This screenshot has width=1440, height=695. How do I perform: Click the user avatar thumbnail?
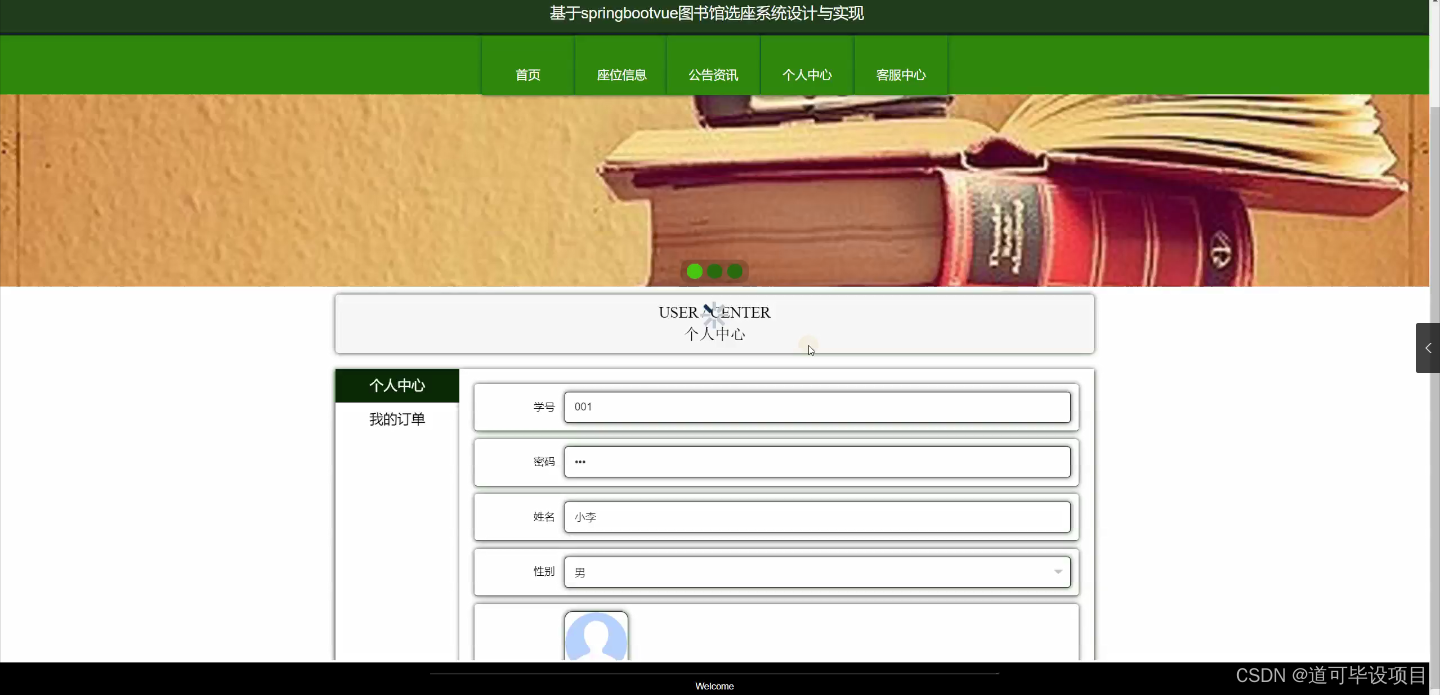pyautogui.click(x=596, y=637)
